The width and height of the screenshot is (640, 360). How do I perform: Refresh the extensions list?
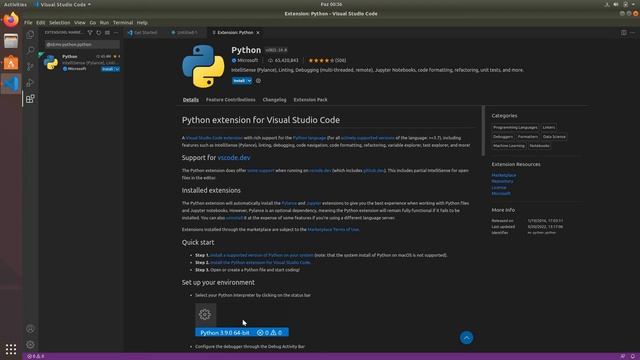(99, 33)
